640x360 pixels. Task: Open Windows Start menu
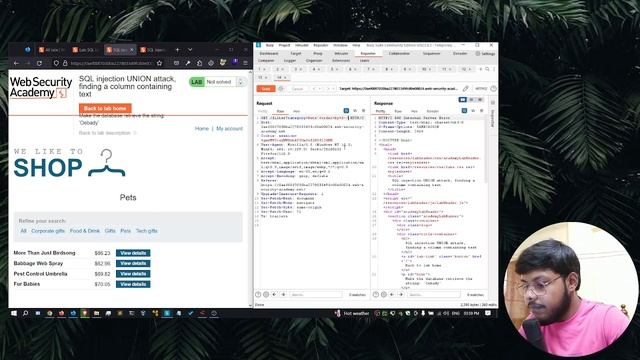(x=14, y=313)
